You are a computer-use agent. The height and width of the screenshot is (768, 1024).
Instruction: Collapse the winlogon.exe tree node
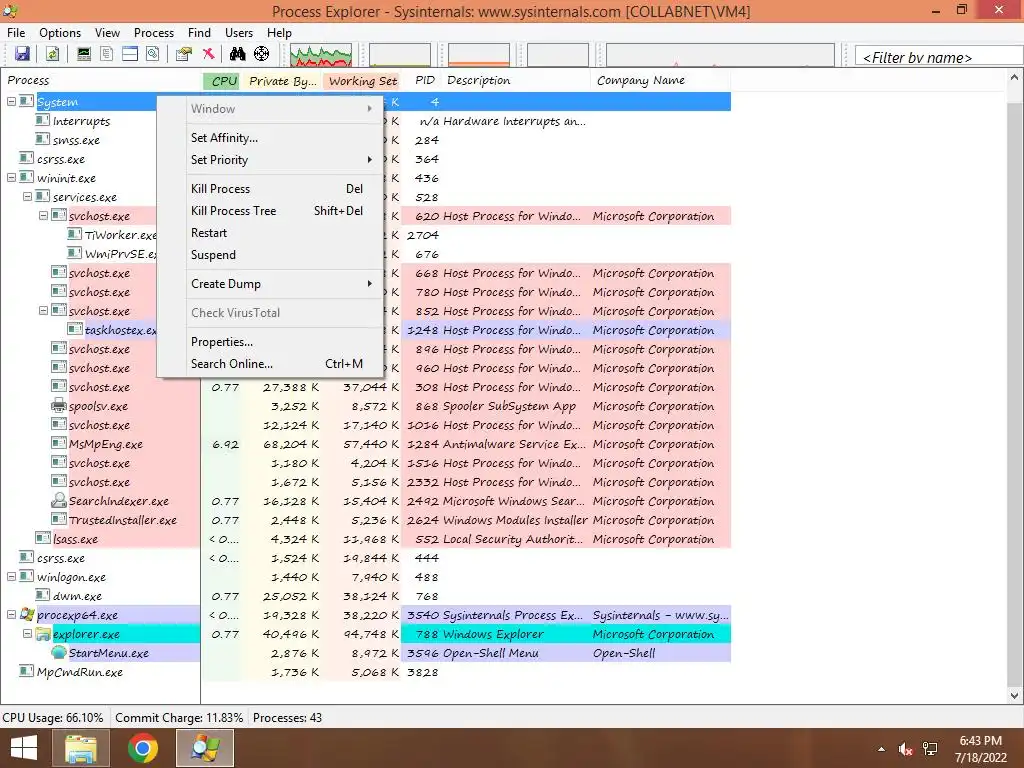click(x=11, y=577)
